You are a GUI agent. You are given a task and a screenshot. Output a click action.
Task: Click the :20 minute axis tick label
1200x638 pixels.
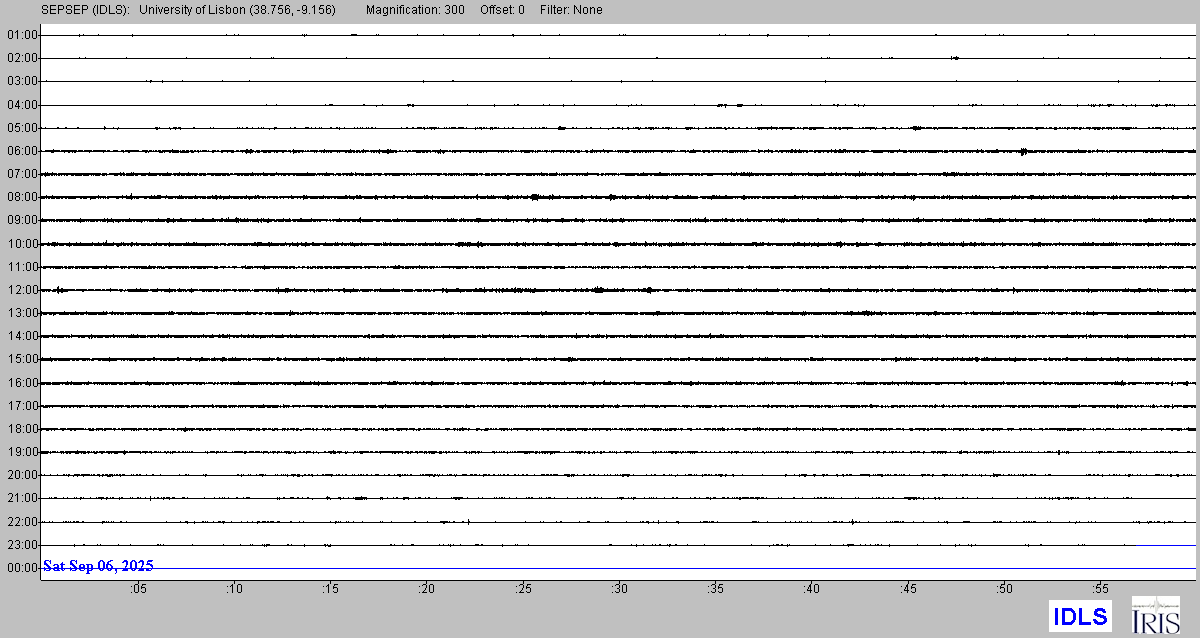point(426,589)
